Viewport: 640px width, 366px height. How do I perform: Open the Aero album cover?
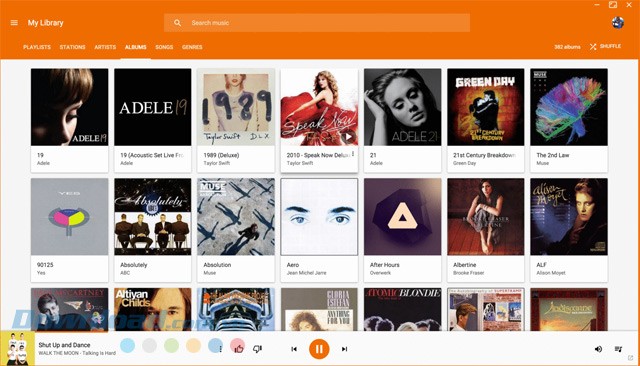[x=319, y=217]
